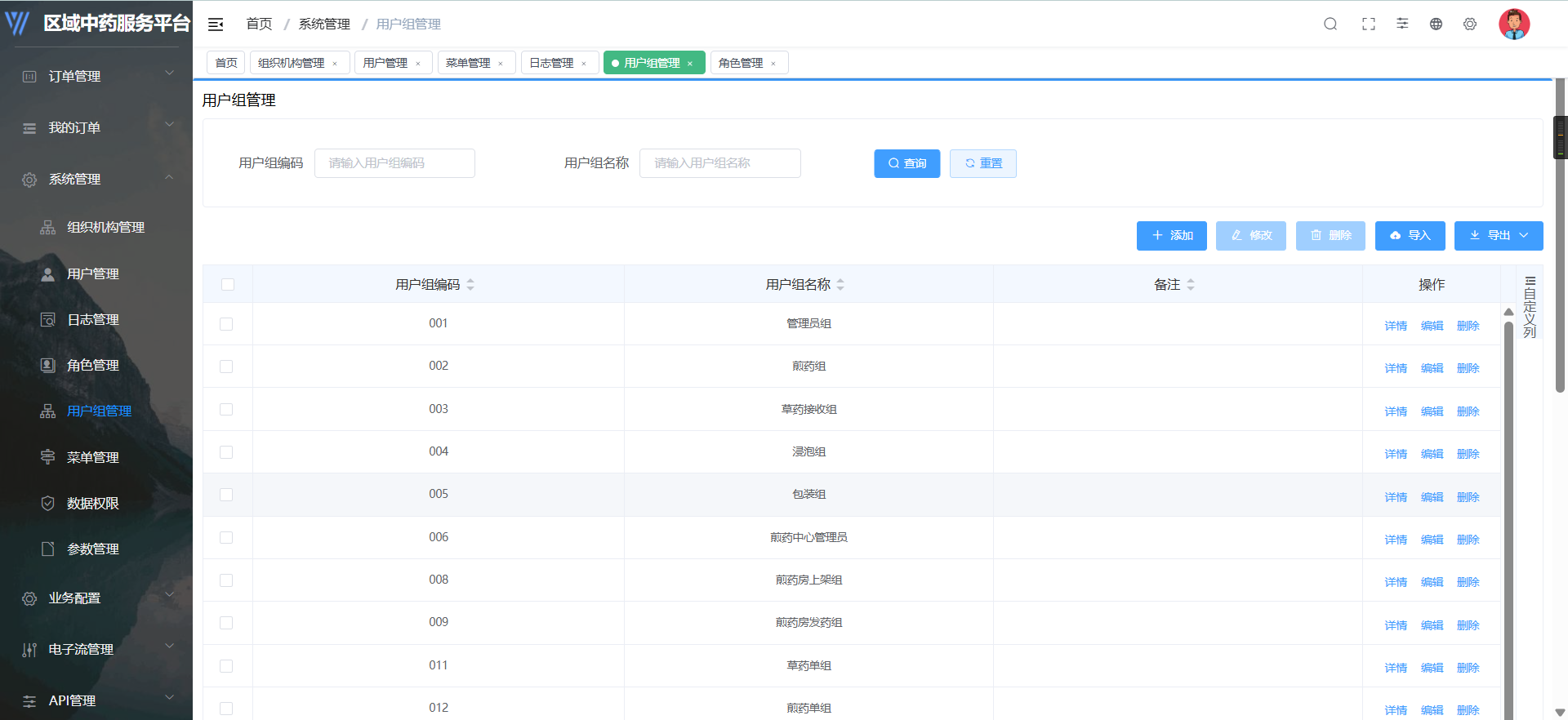This screenshot has height=720, width=1568.
Task: Click the 系统管理 gear icon in sidebar
Action: tap(29, 180)
